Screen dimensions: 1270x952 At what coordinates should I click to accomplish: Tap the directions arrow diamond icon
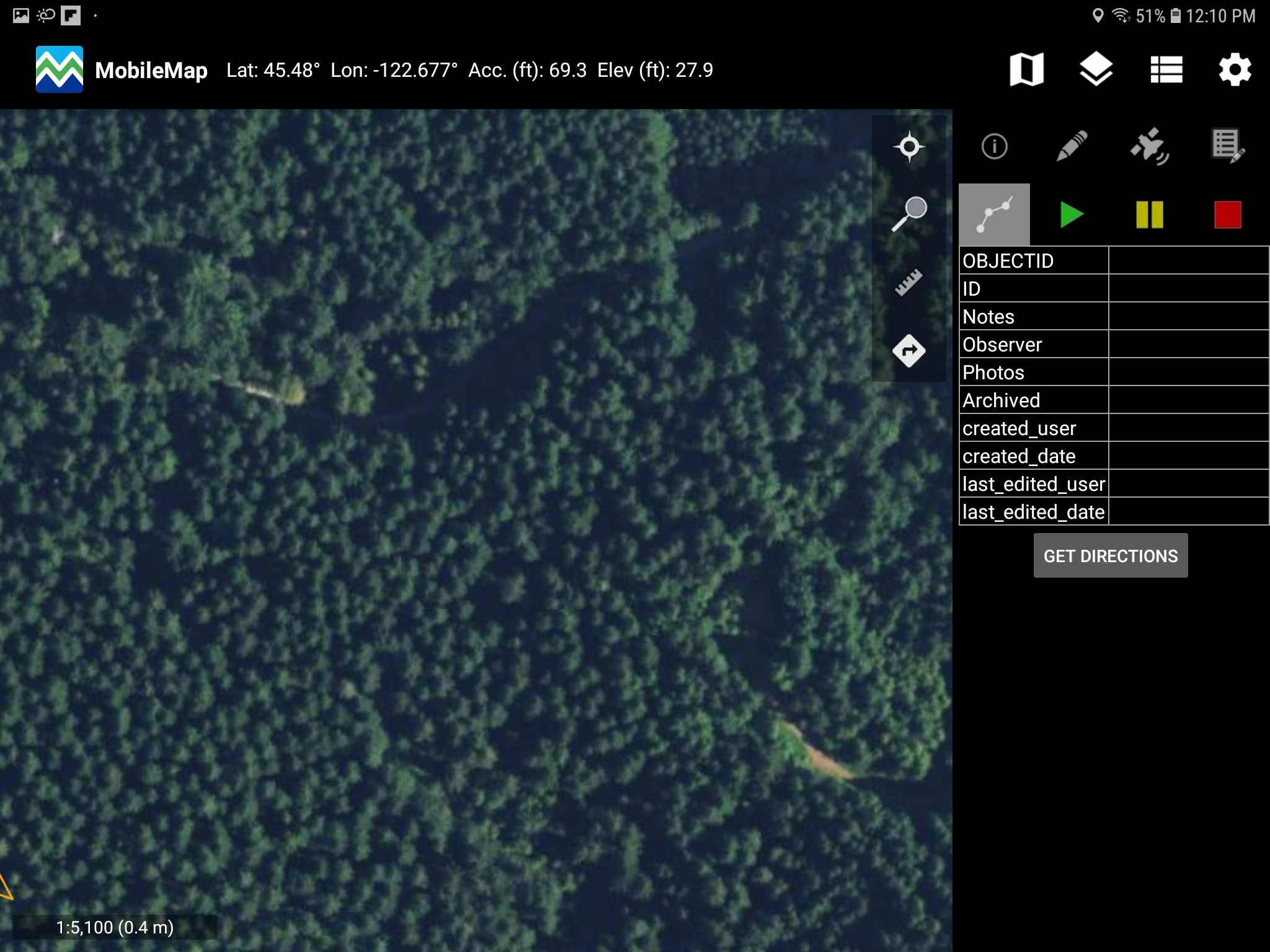tap(909, 351)
